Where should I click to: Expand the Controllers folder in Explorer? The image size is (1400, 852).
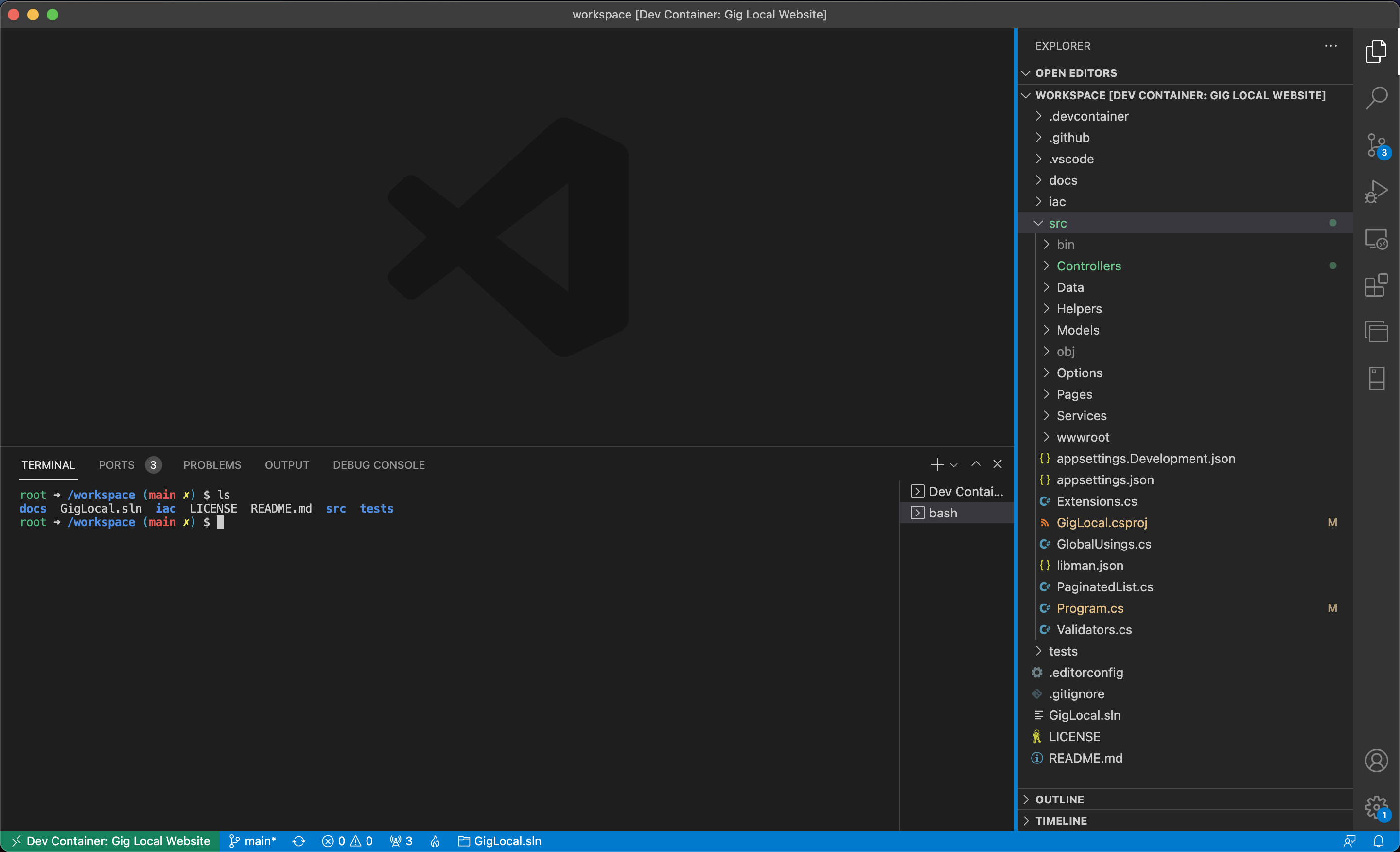tap(1089, 265)
